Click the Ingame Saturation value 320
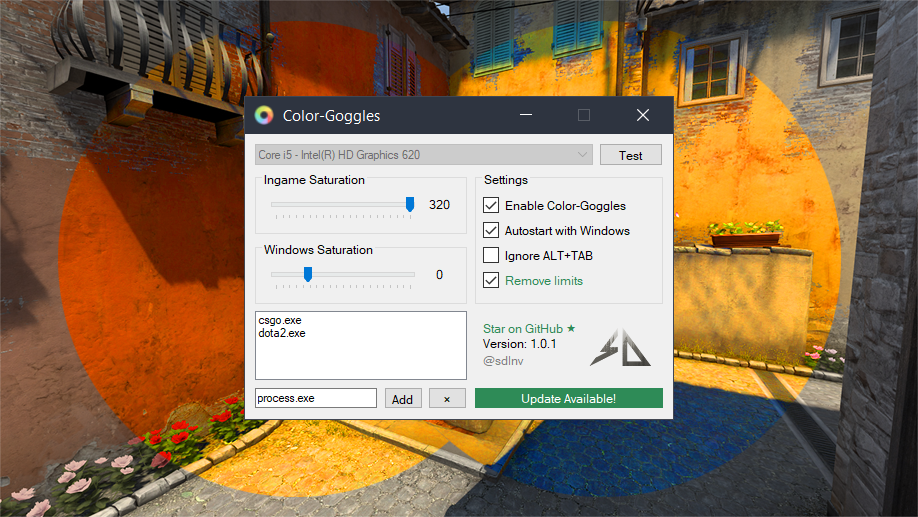 pyautogui.click(x=439, y=204)
